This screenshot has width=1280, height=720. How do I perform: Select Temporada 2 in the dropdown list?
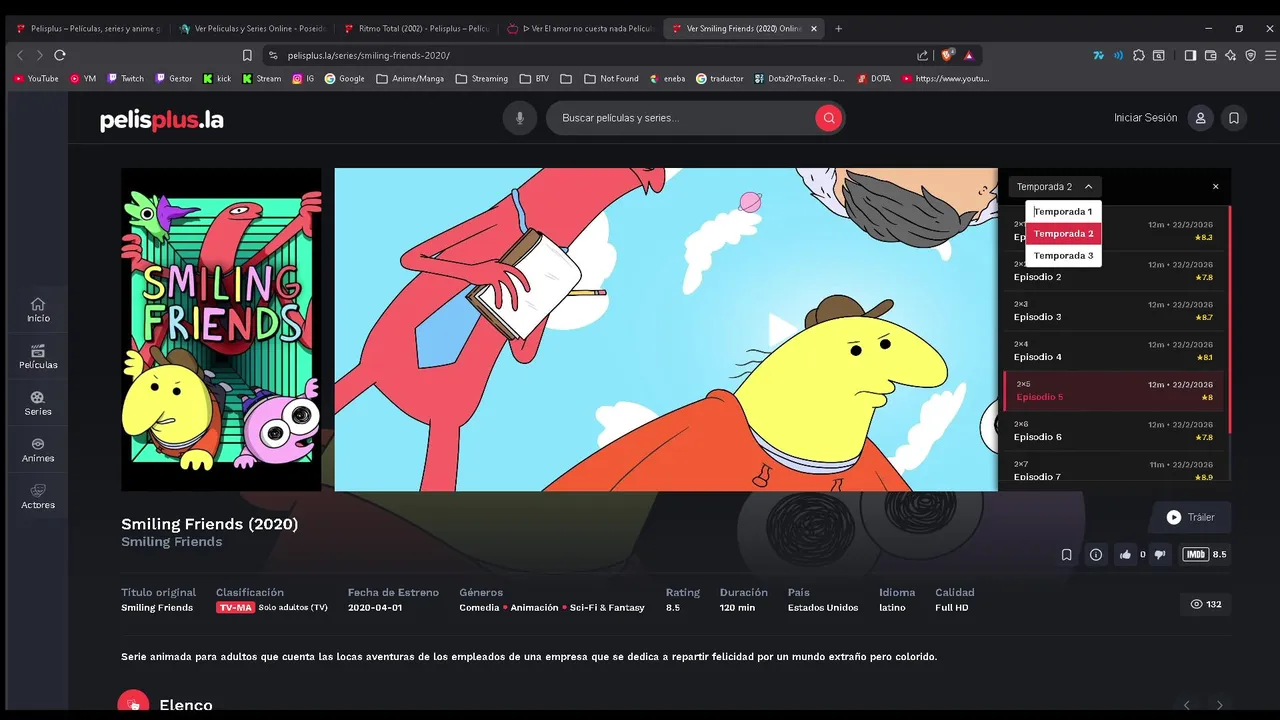point(1063,234)
